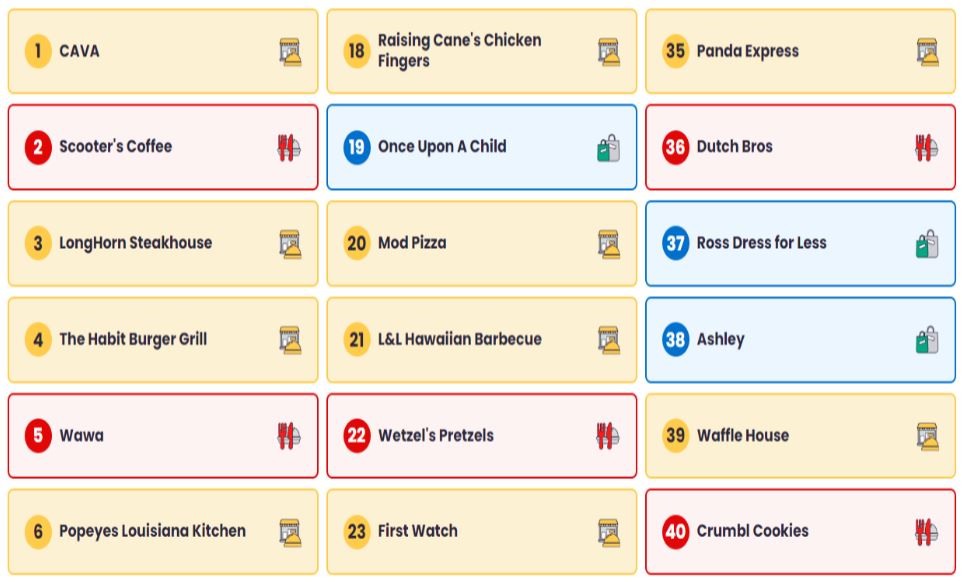Image resolution: width=962 pixels, height=582 pixels.
Task: Click the storefront icon beside Mod Pizza
Action: tap(609, 244)
